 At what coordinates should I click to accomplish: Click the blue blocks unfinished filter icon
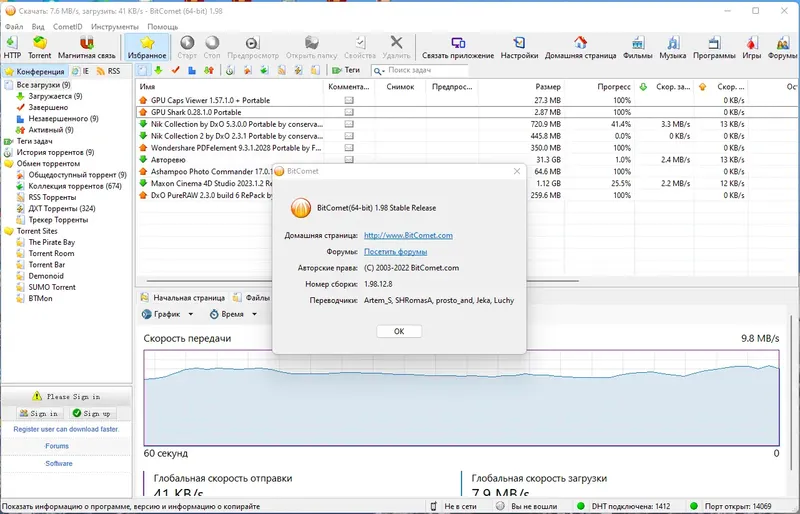pyautogui.click(x=192, y=70)
